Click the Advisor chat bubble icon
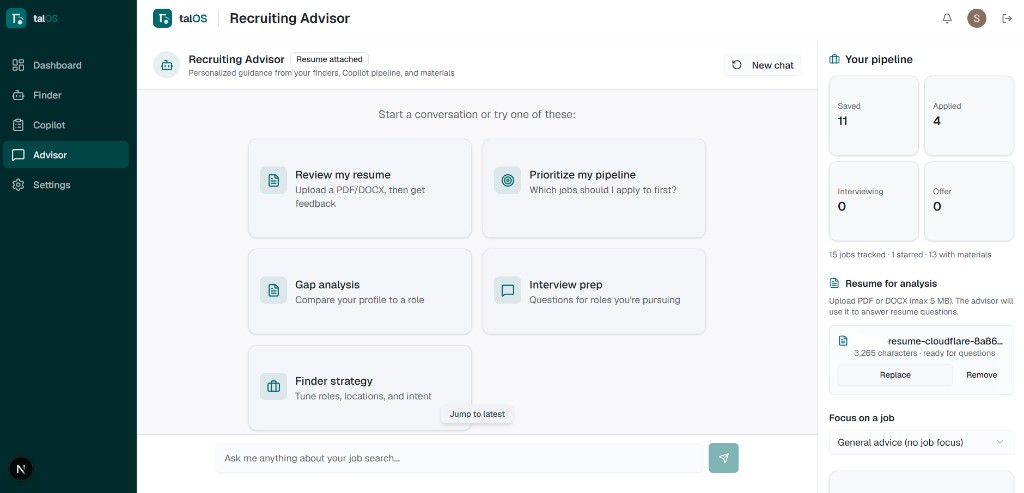Screen dimensions: 1024x493 18,155
